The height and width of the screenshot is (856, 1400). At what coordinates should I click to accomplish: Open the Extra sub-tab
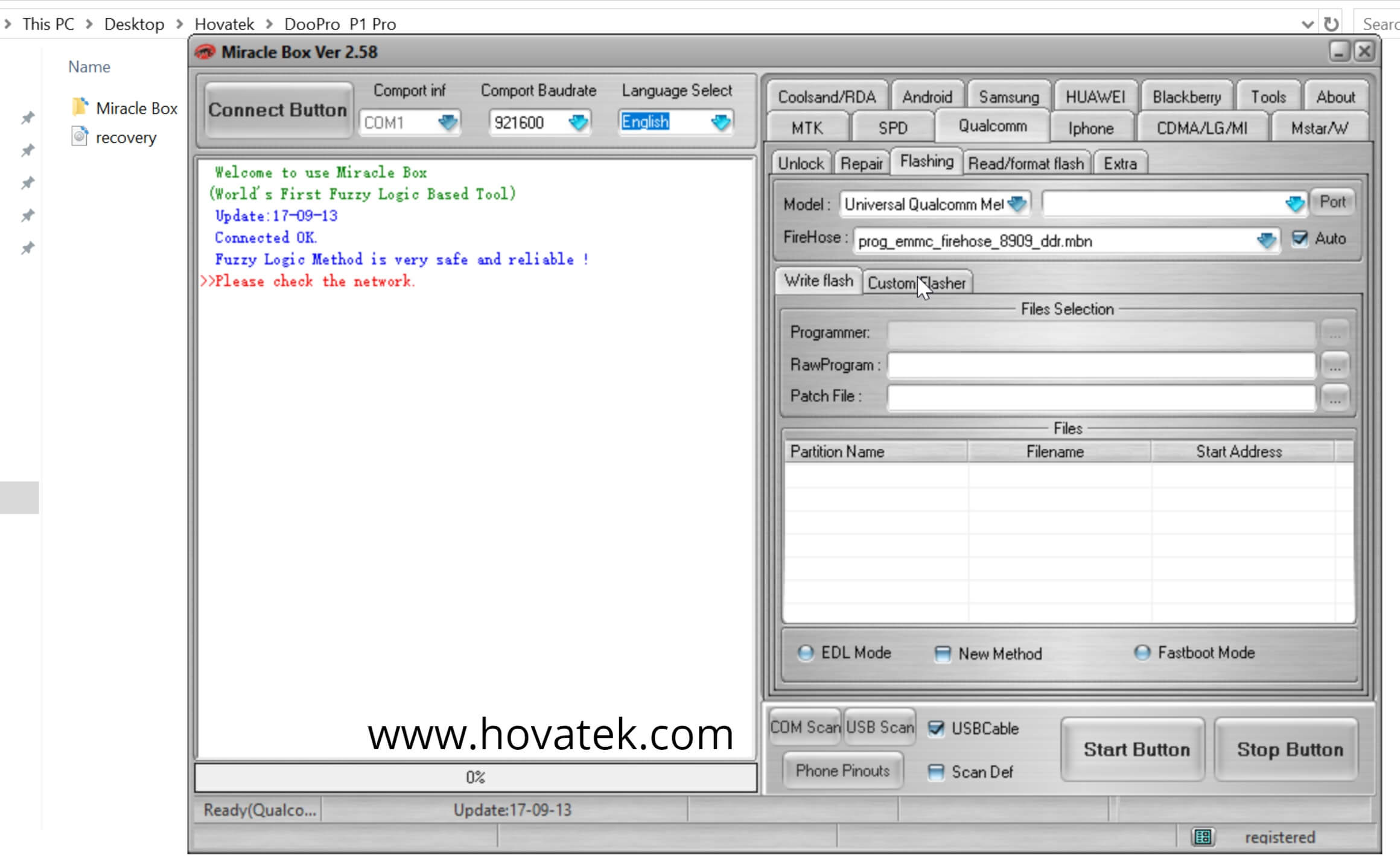[x=1120, y=163]
